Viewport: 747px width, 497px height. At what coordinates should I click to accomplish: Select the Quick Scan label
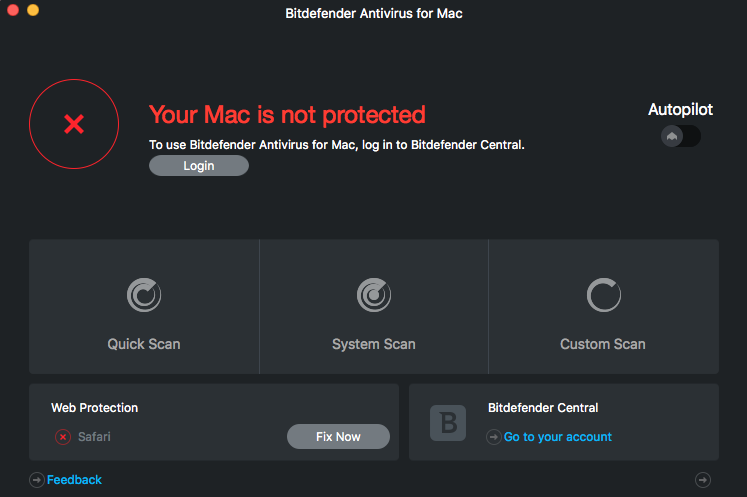click(x=144, y=344)
